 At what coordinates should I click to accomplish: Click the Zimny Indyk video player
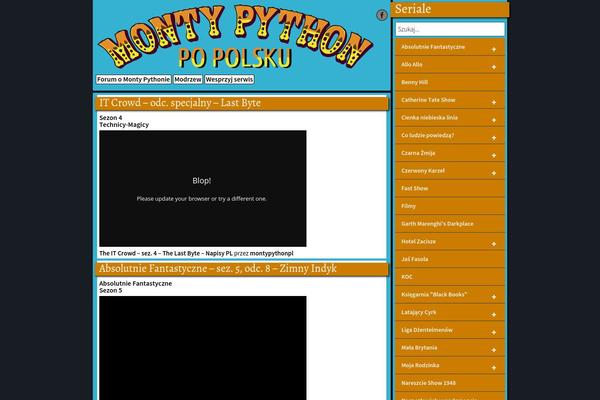point(203,348)
